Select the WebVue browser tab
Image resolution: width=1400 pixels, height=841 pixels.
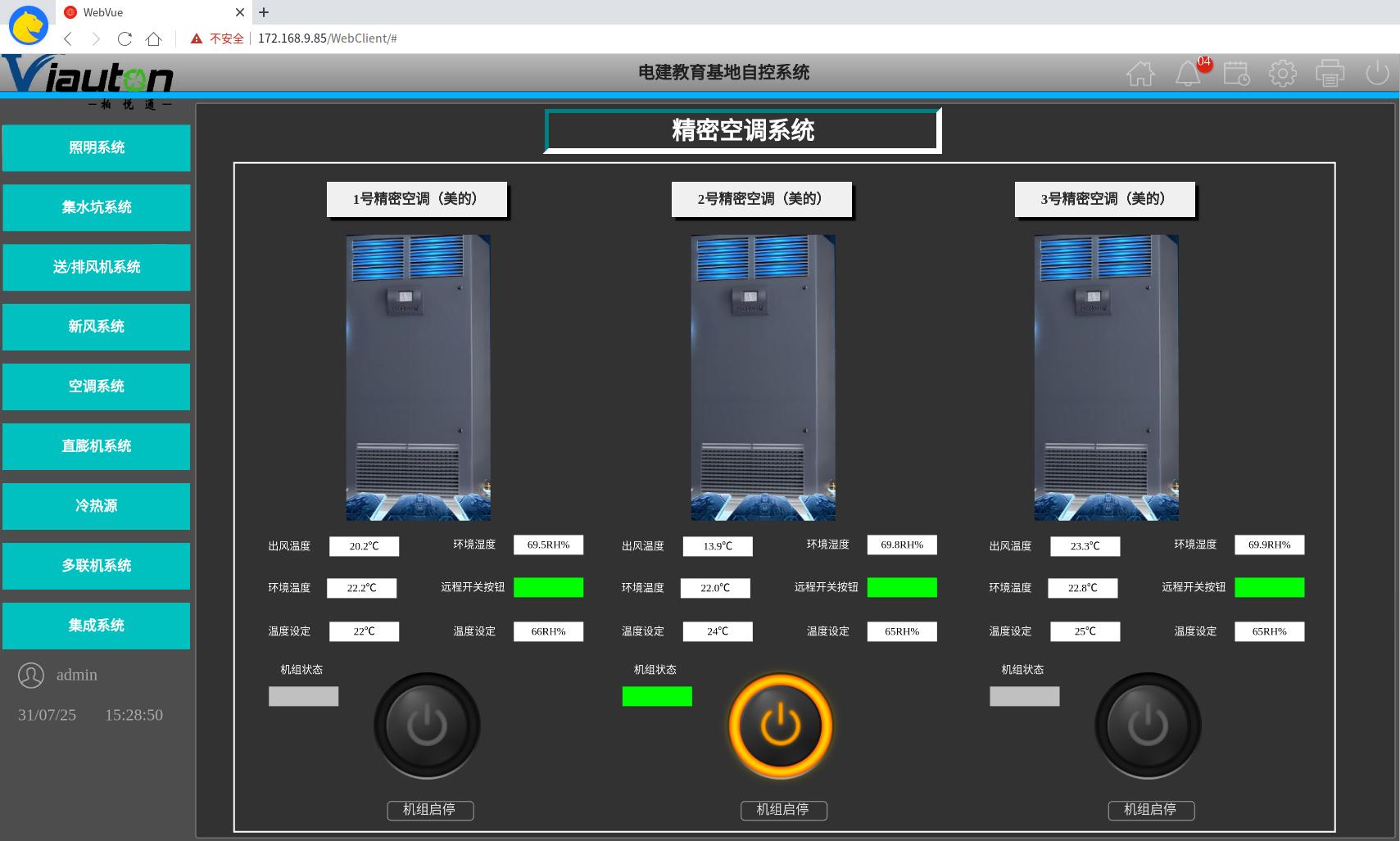click(153, 12)
